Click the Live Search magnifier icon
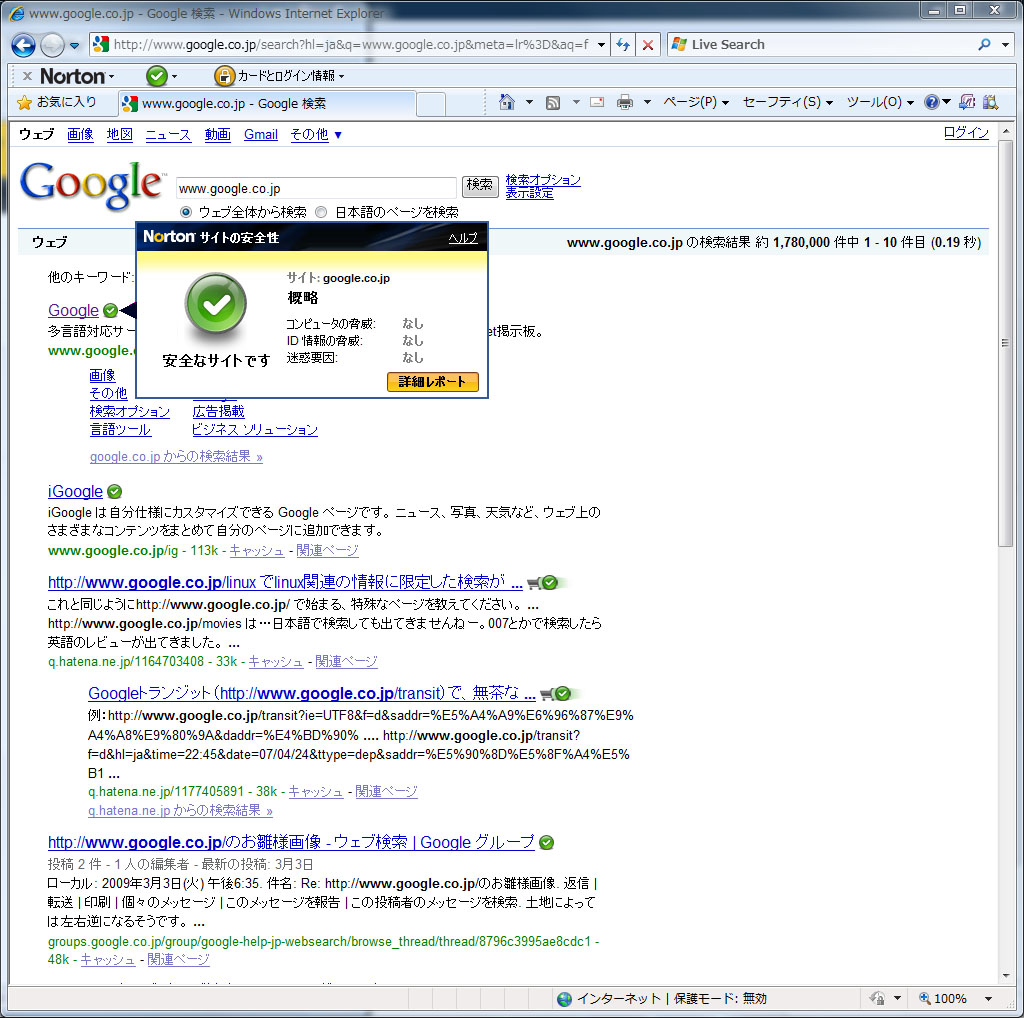The width and height of the screenshot is (1024, 1018). [x=984, y=44]
